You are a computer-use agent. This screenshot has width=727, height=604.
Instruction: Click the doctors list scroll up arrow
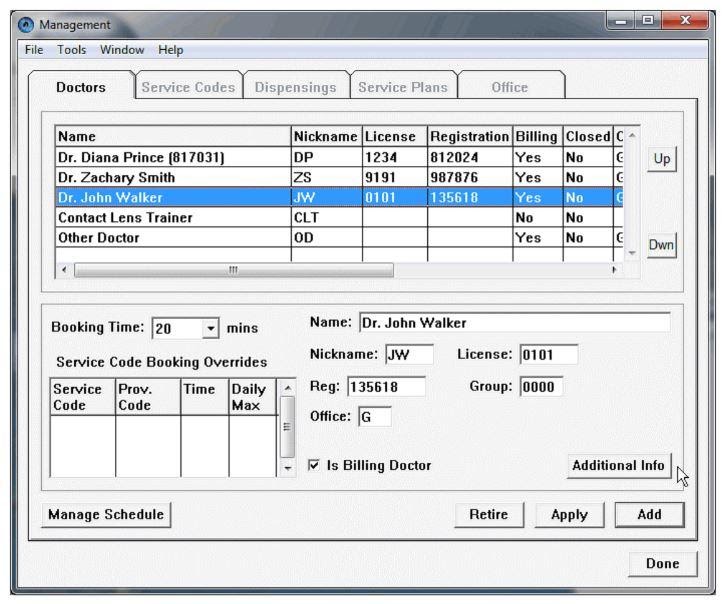pyautogui.click(x=631, y=135)
